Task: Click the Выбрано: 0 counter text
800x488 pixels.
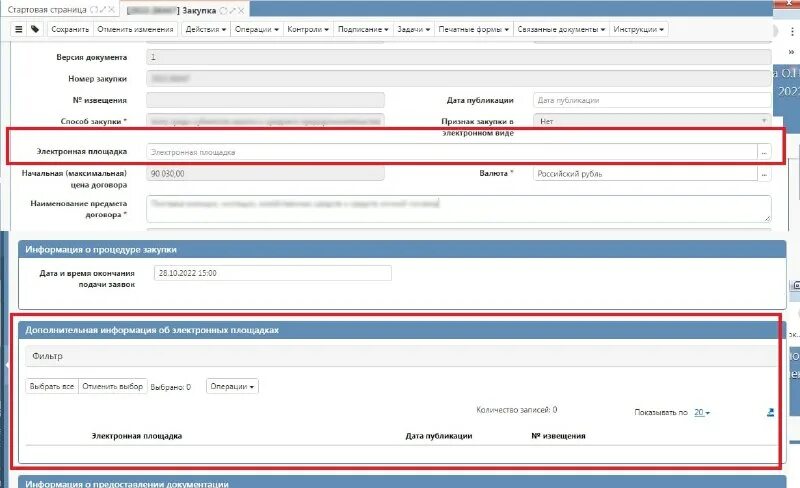Action: coord(170,387)
